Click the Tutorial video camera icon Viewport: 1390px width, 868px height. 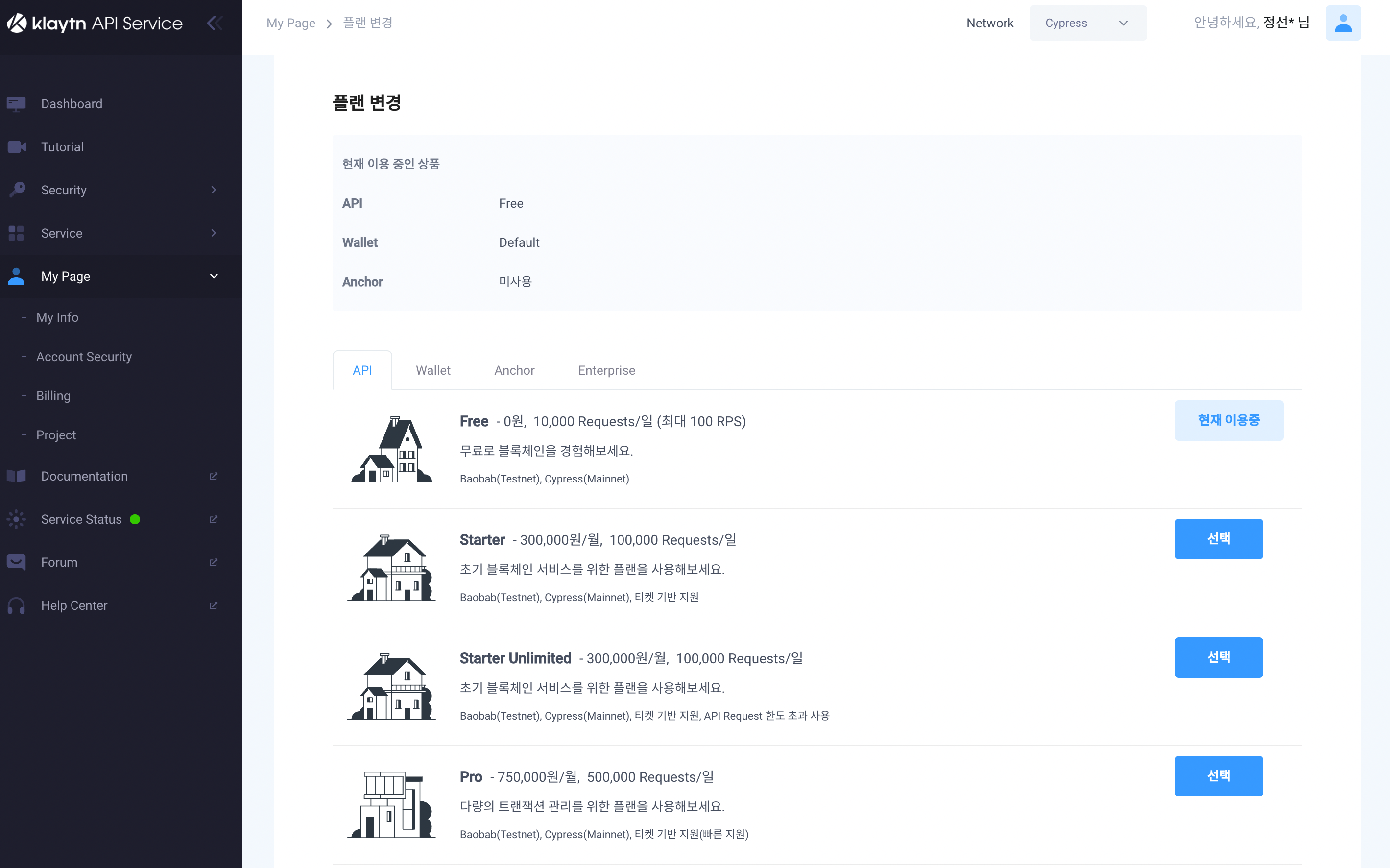[17, 147]
